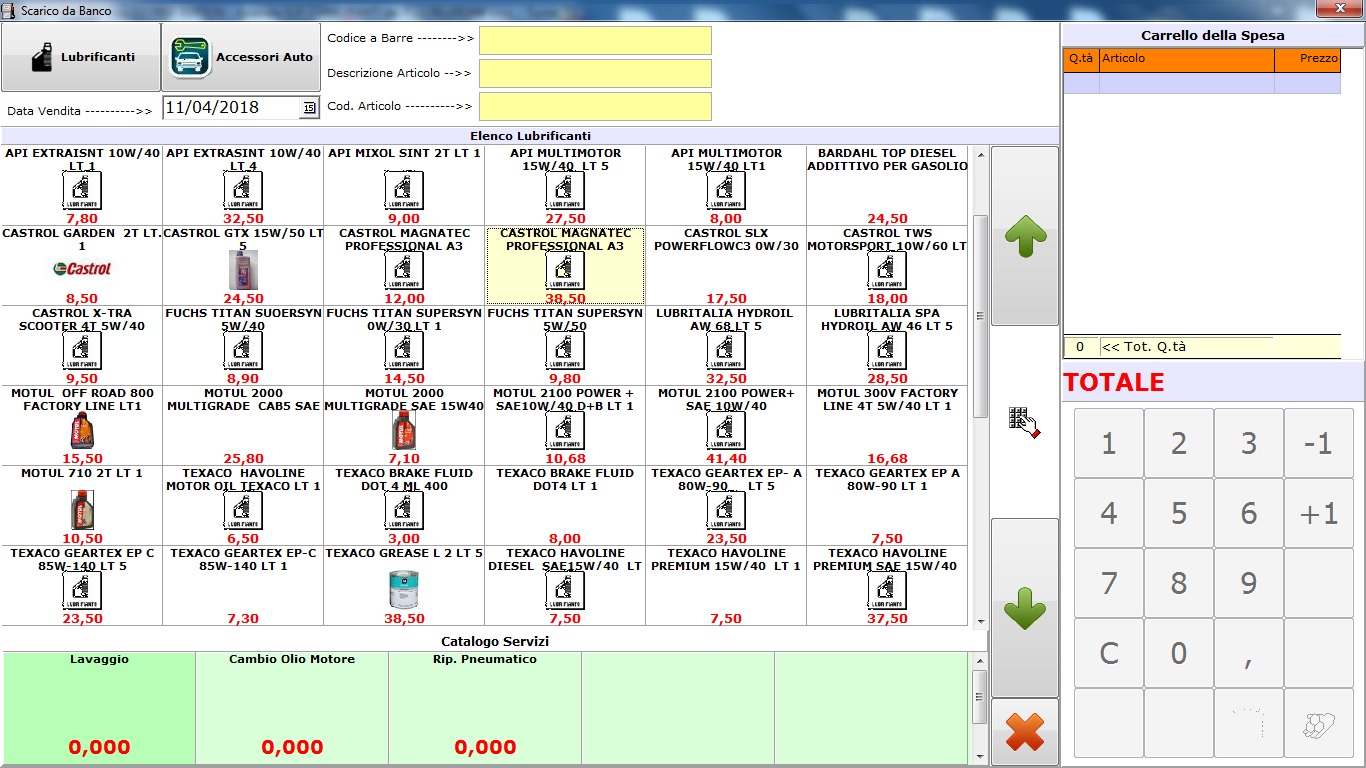Image resolution: width=1366 pixels, height=768 pixels.
Task: Click the Articolo column header in cart
Action: 1187,59
